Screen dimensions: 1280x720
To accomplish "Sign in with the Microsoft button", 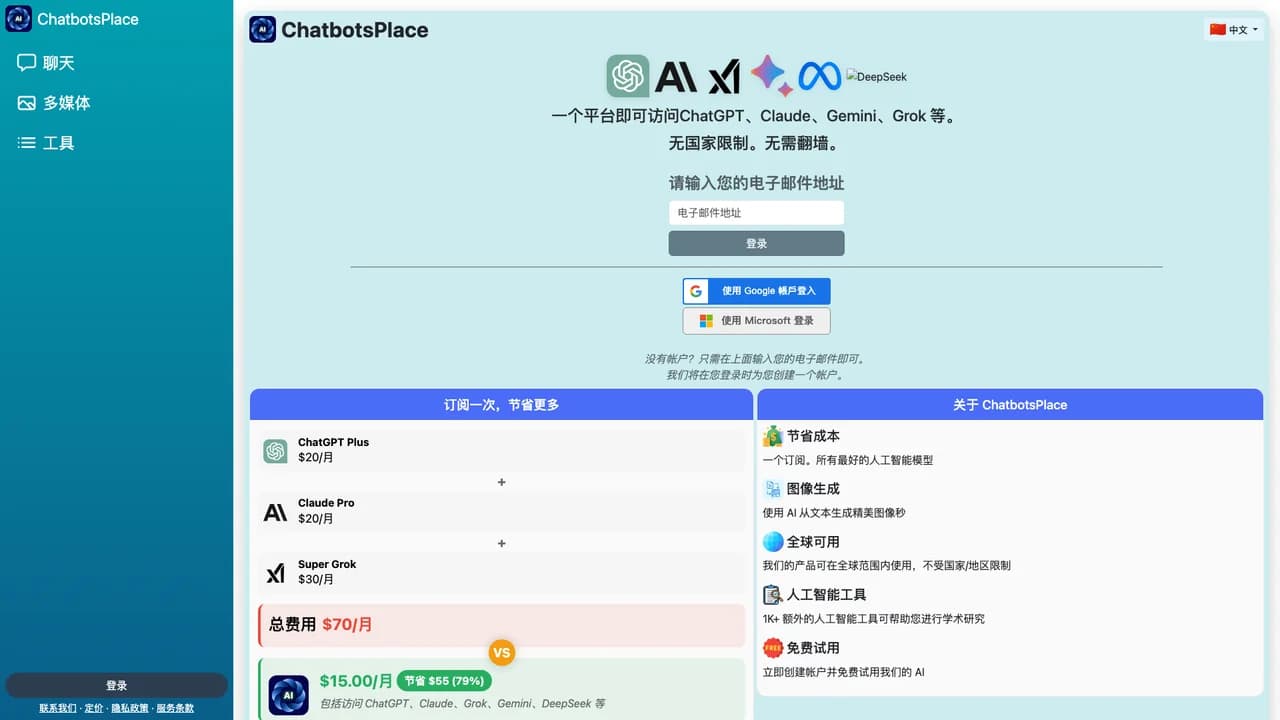I will (756, 321).
